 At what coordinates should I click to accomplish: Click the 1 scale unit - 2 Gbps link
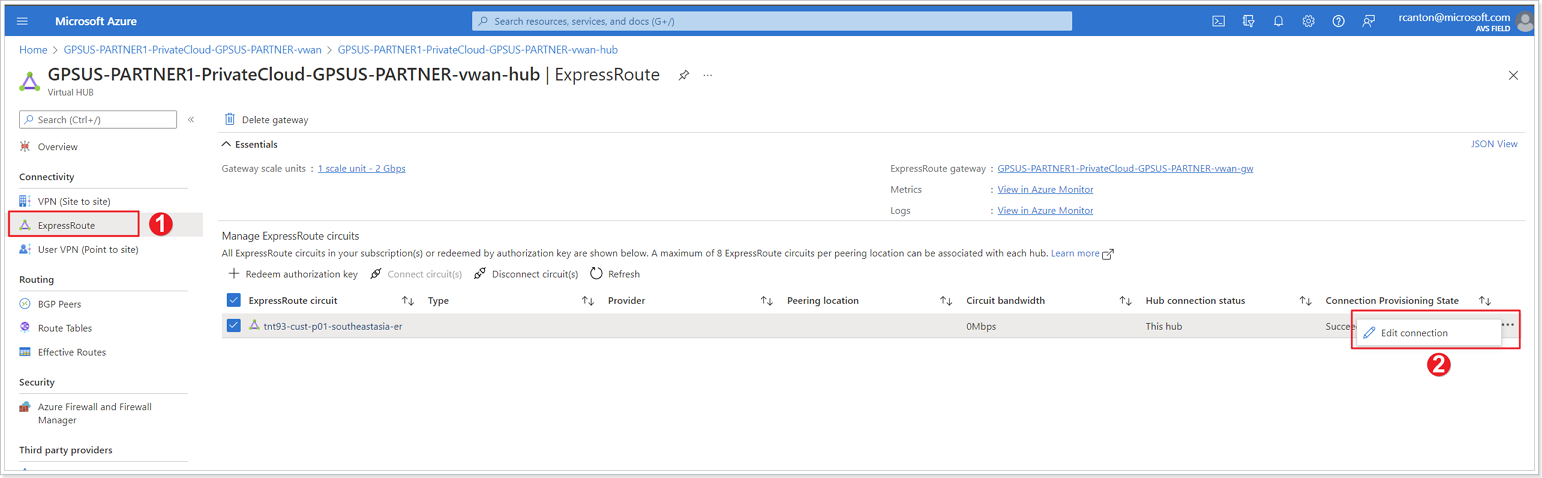pos(362,168)
